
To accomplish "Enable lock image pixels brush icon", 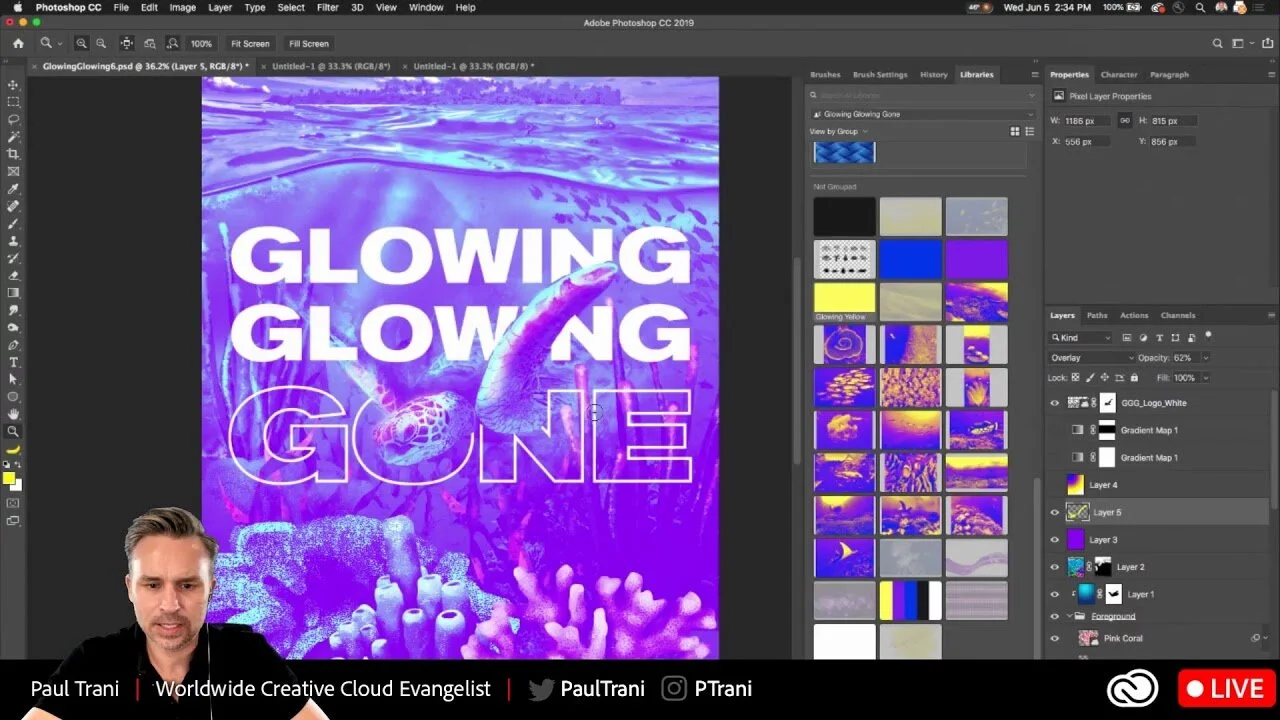I will 1091,377.
